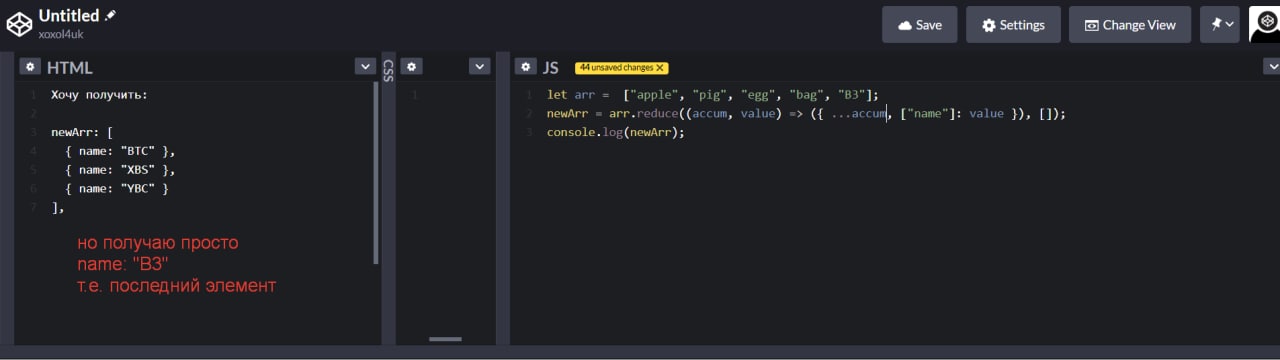Click 'Хочу получить:' text in HTML editor

99,95
